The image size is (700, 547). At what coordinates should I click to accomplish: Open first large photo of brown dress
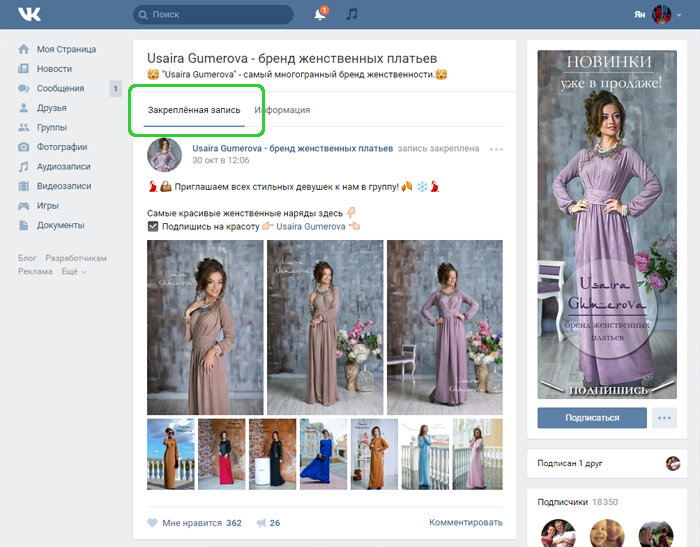205,327
